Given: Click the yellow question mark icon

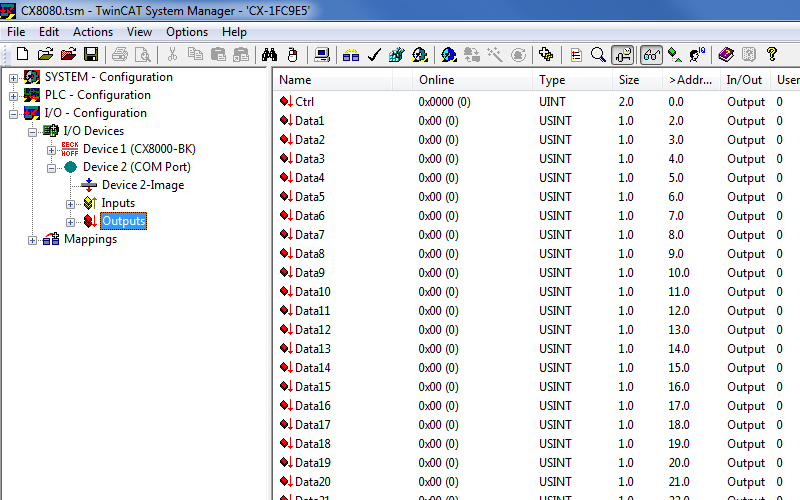Looking at the screenshot, I should tap(771, 54).
